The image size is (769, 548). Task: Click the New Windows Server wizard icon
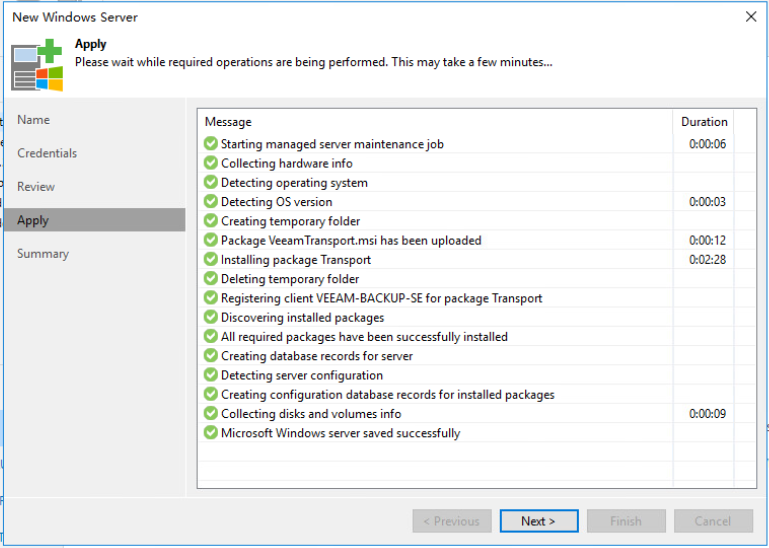(x=37, y=65)
